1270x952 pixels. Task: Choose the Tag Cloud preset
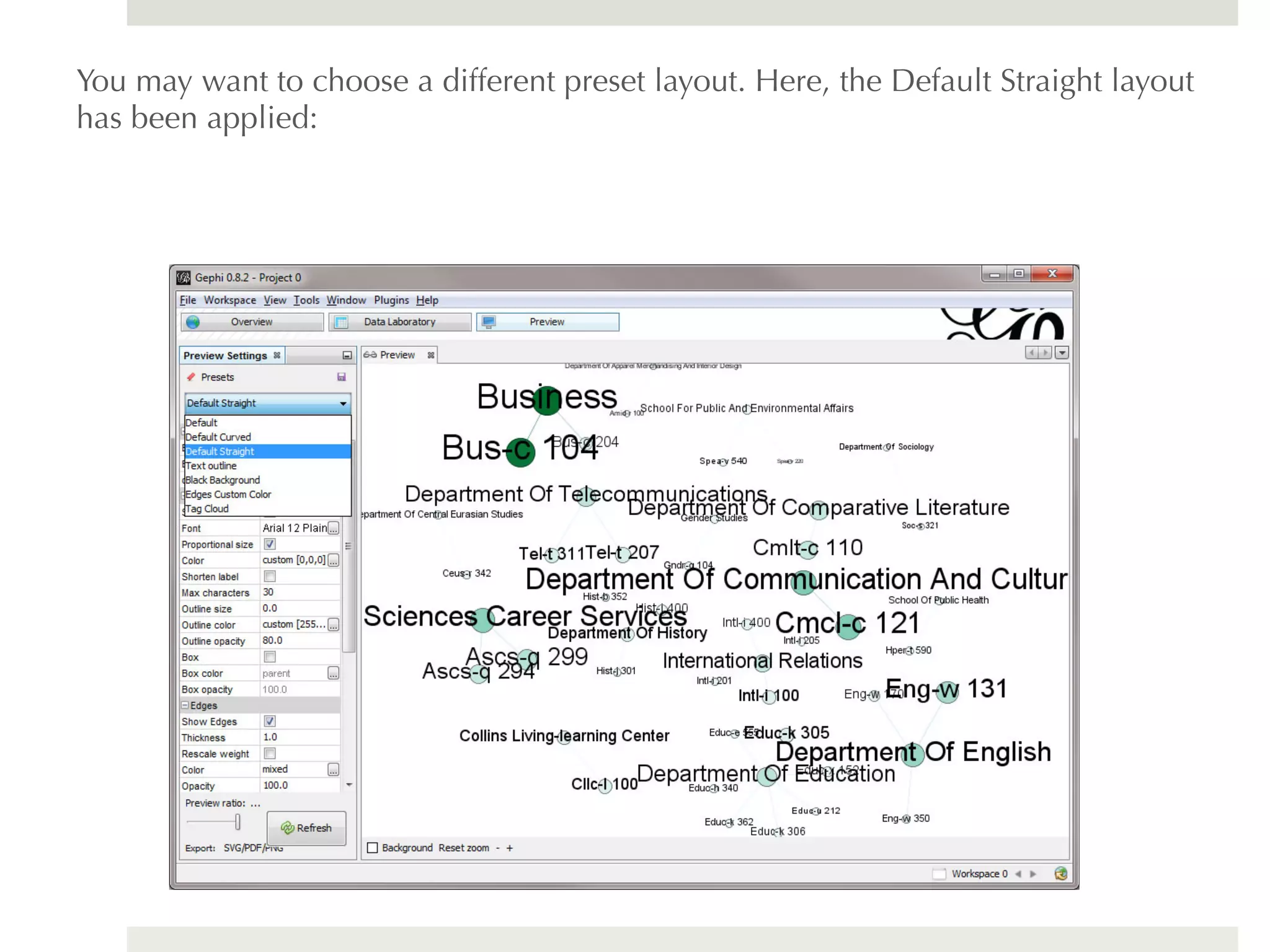(x=268, y=508)
